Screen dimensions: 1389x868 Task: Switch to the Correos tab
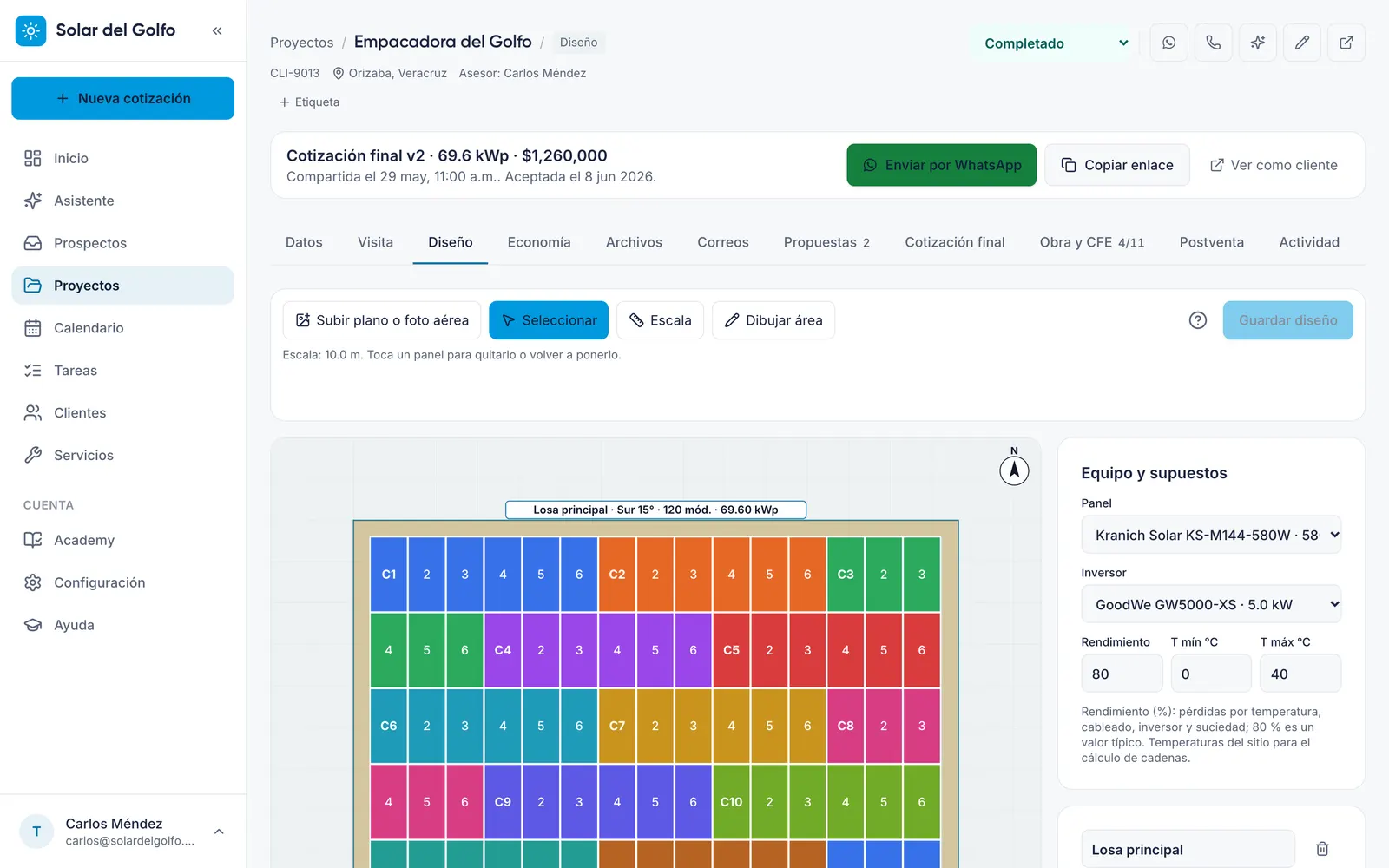722,242
